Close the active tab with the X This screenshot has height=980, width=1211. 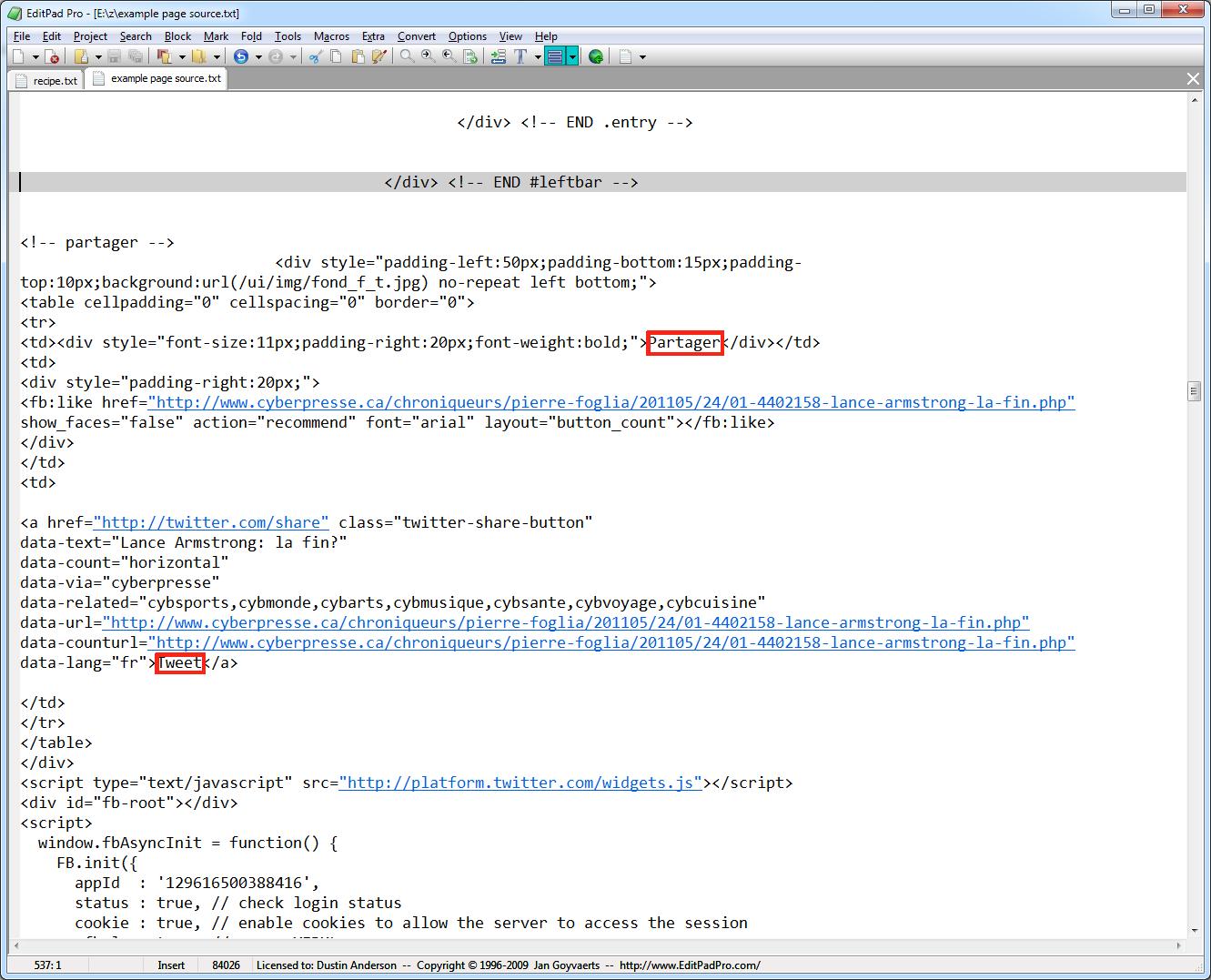click(1193, 79)
